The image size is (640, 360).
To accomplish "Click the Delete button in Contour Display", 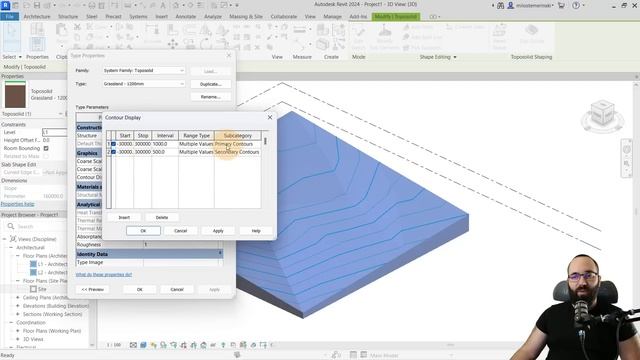I will (162, 218).
